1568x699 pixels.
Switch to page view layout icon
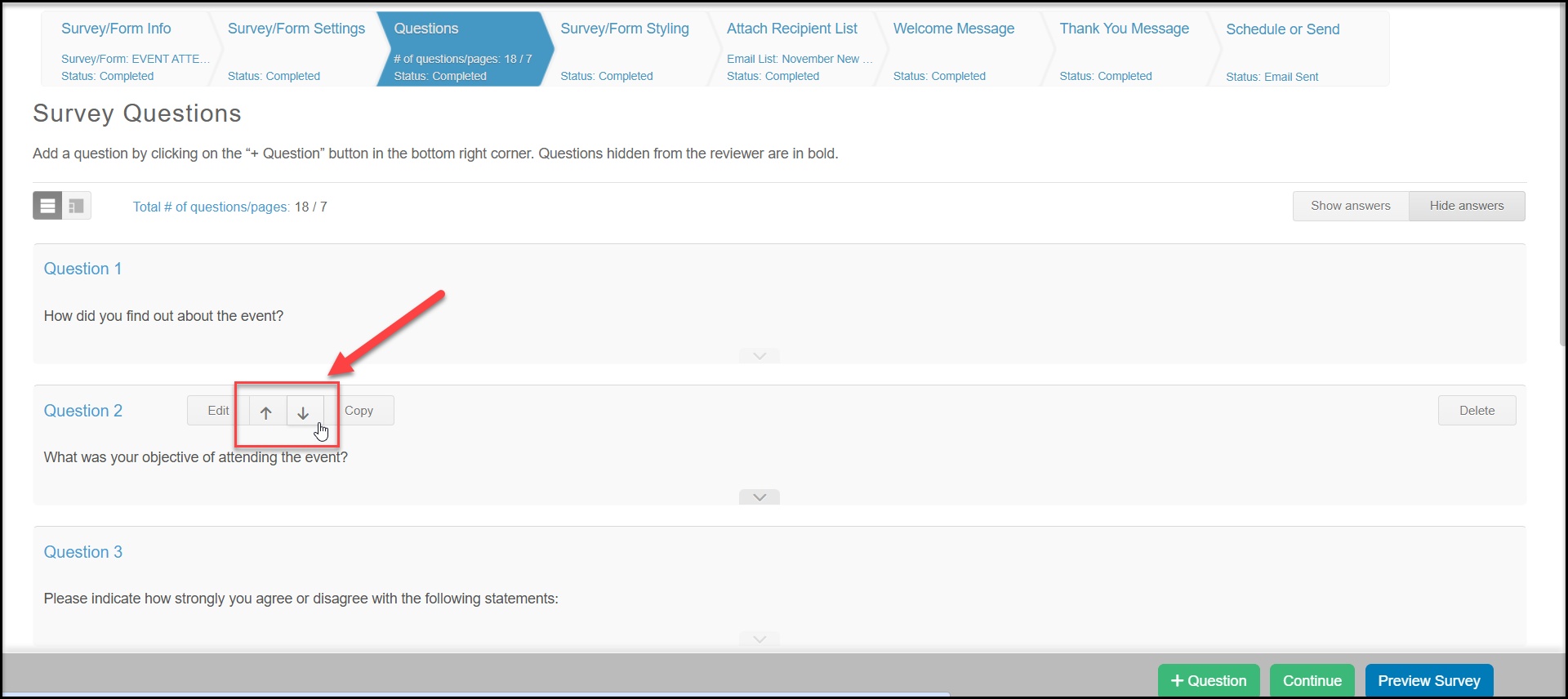coord(77,206)
